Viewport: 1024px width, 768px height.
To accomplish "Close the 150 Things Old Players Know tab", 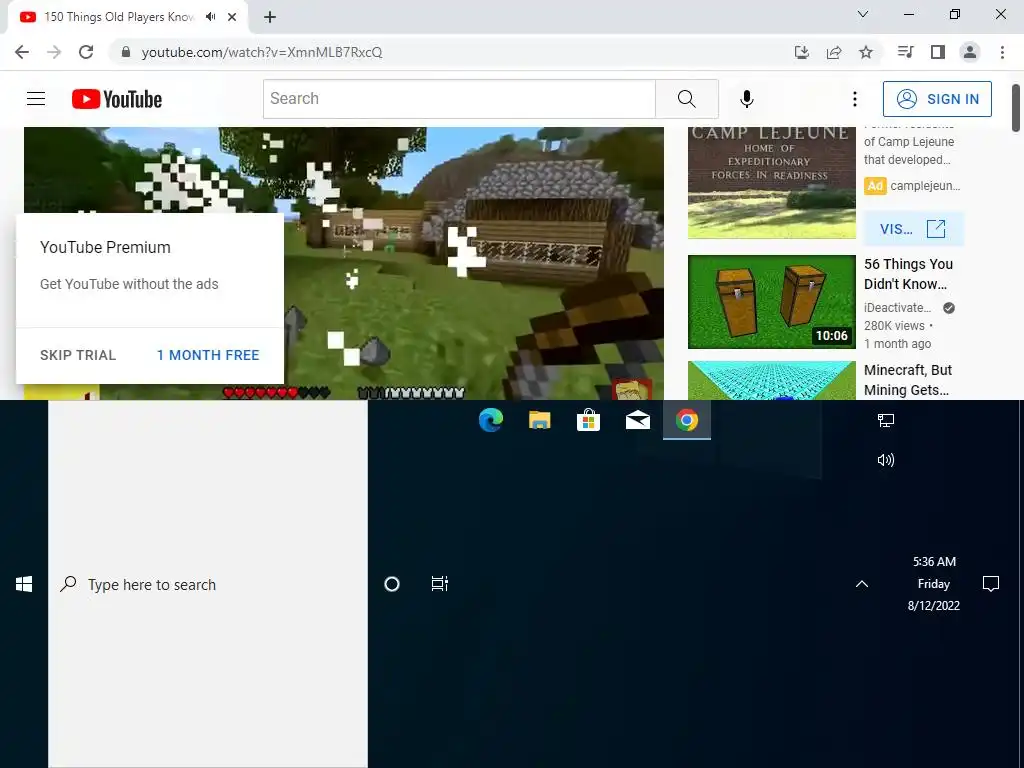I will tap(232, 17).
